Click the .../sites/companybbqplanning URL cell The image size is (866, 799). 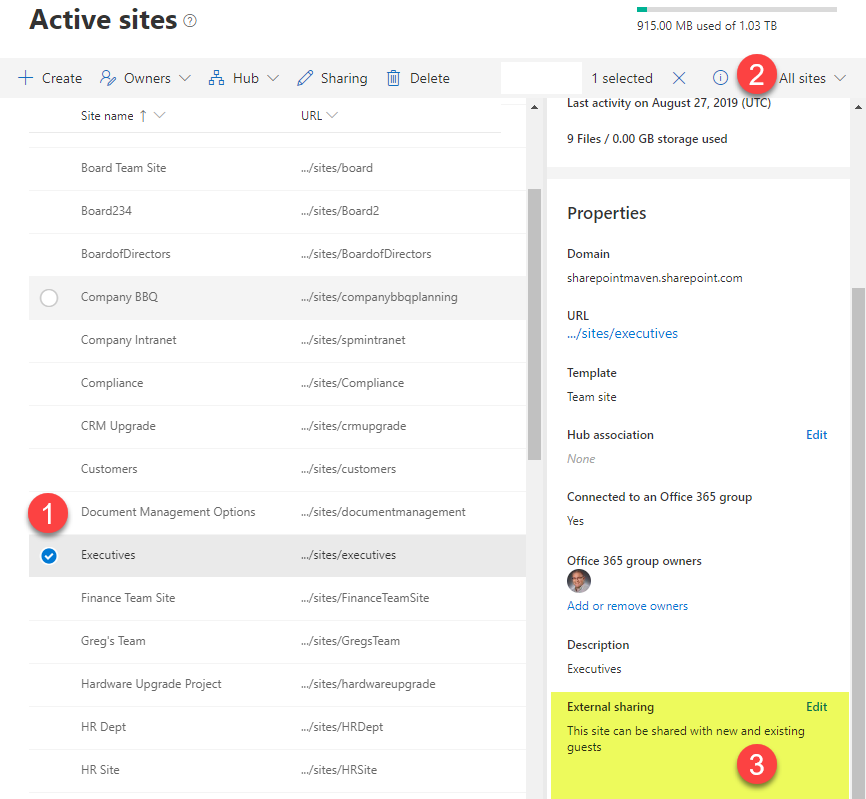379,297
